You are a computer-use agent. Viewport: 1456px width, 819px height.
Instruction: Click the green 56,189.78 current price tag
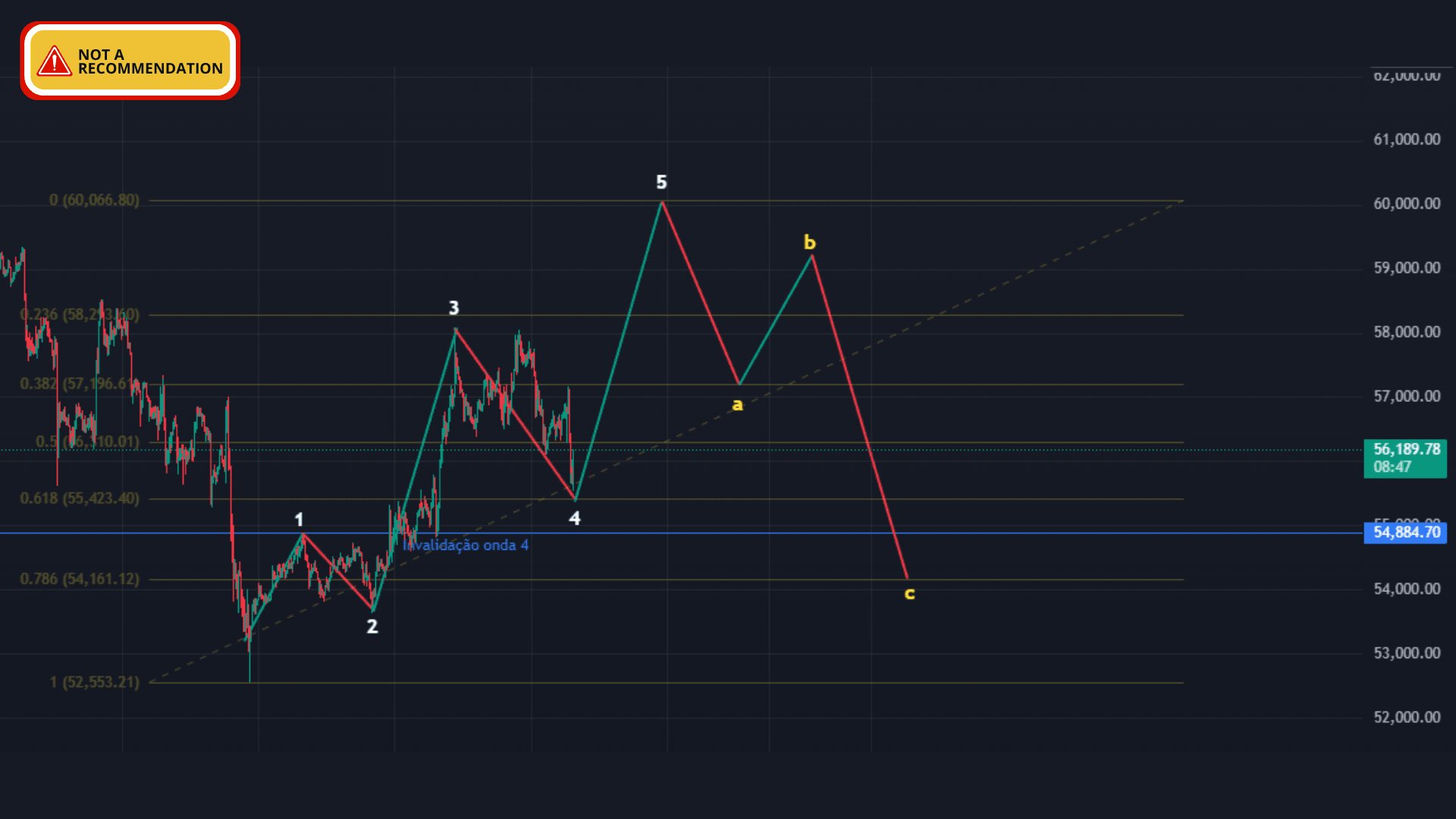click(x=1405, y=458)
